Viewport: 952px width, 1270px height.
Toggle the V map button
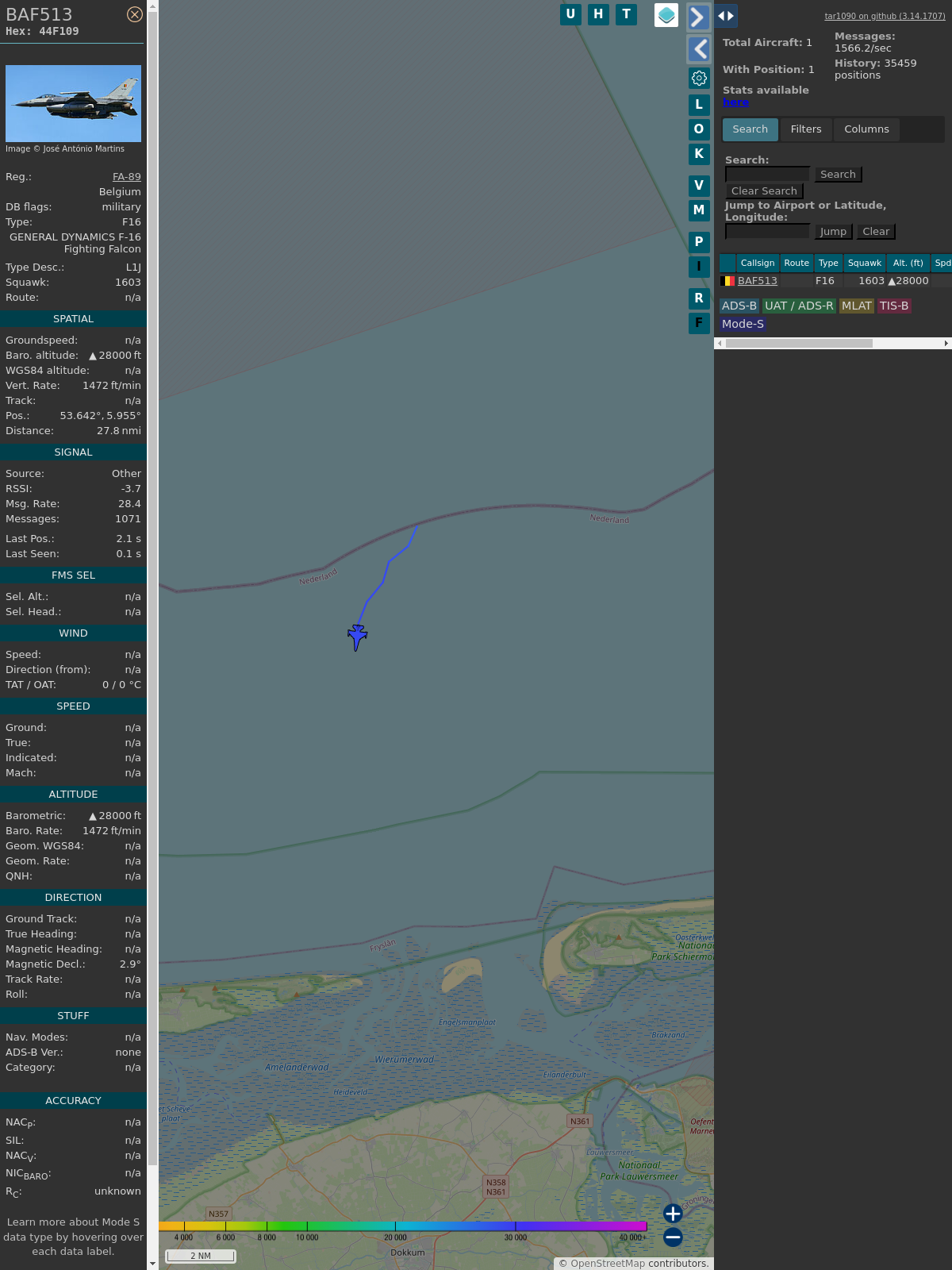click(x=699, y=186)
